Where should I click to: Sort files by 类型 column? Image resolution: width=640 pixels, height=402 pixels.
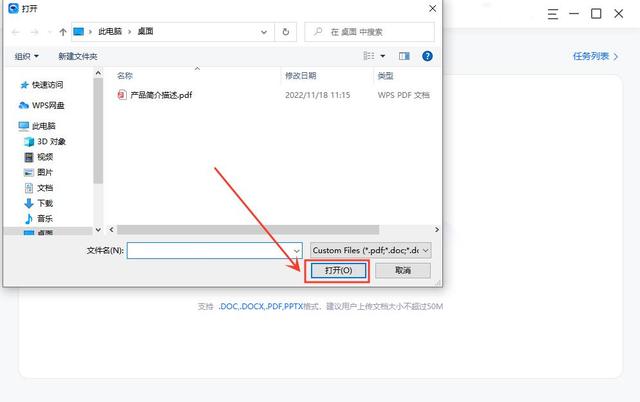click(385, 76)
